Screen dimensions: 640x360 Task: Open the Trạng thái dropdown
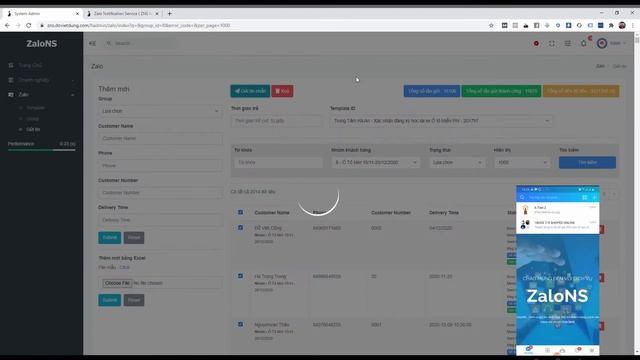(457, 162)
